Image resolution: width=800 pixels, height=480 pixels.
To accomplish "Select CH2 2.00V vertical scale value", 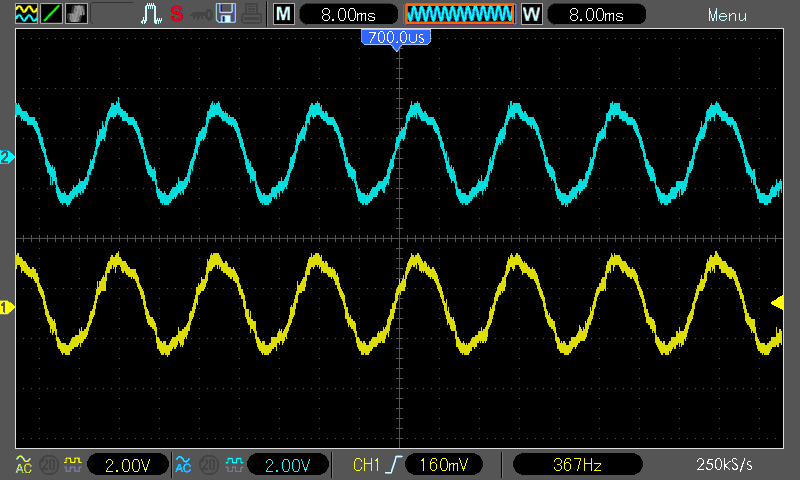I will (x=288, y=465).
